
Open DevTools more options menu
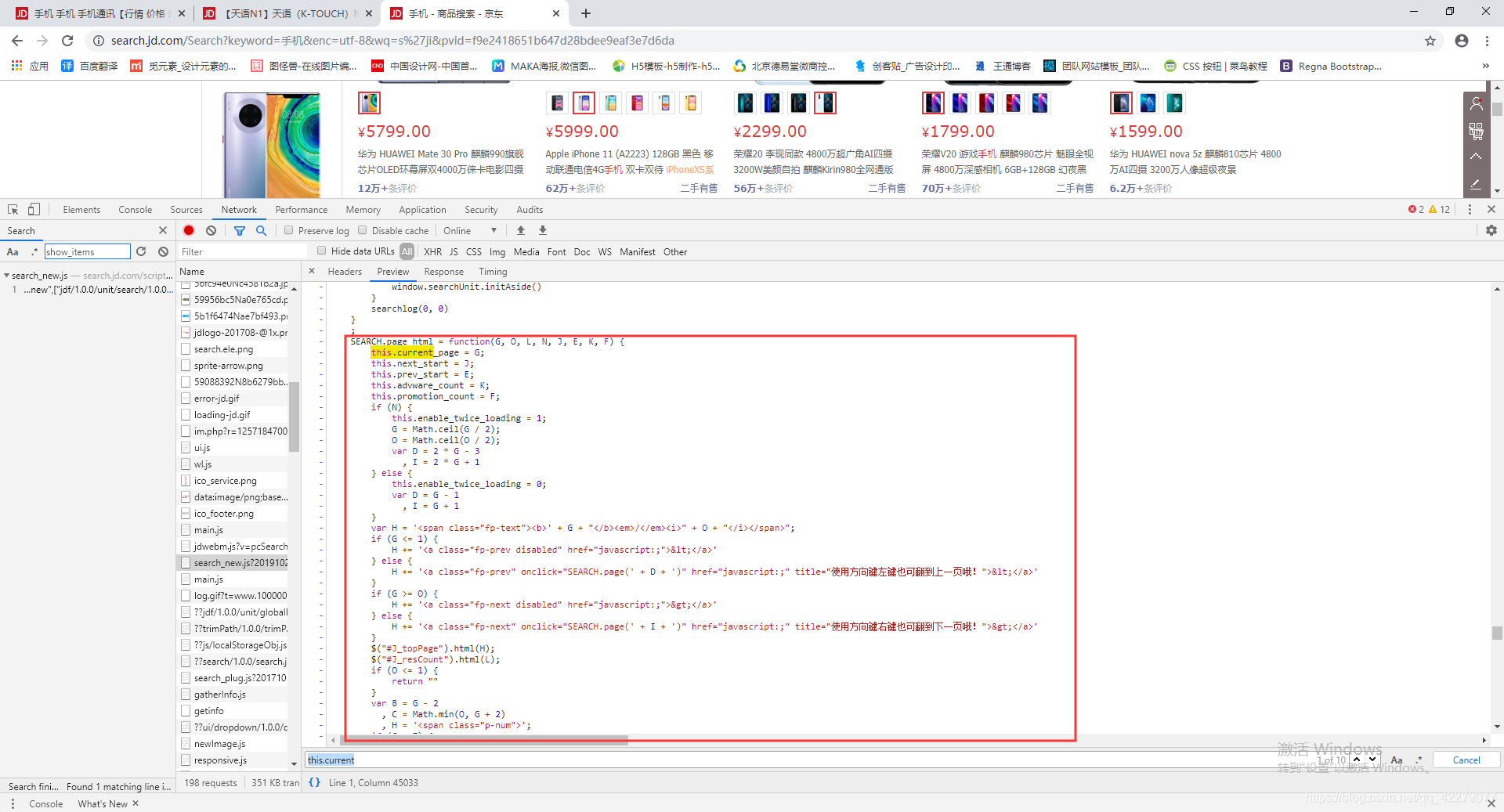coord(1470,210)
